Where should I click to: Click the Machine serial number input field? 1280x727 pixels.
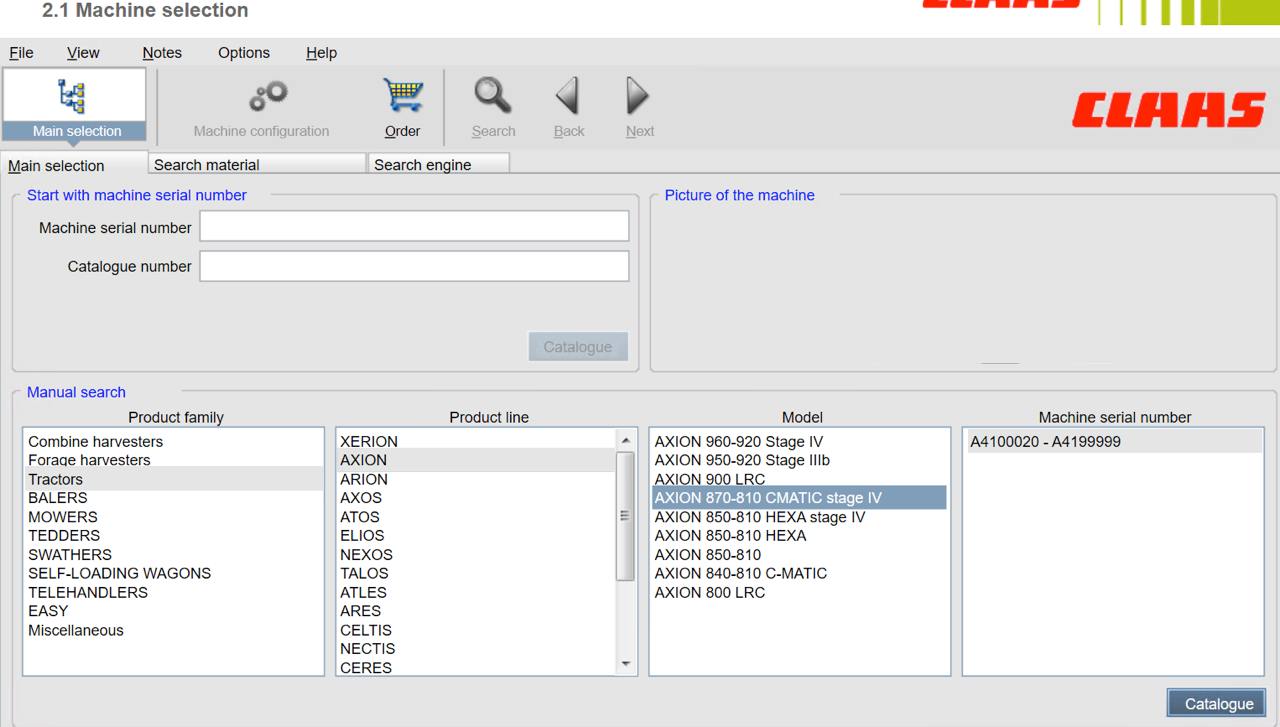point(414,226)
